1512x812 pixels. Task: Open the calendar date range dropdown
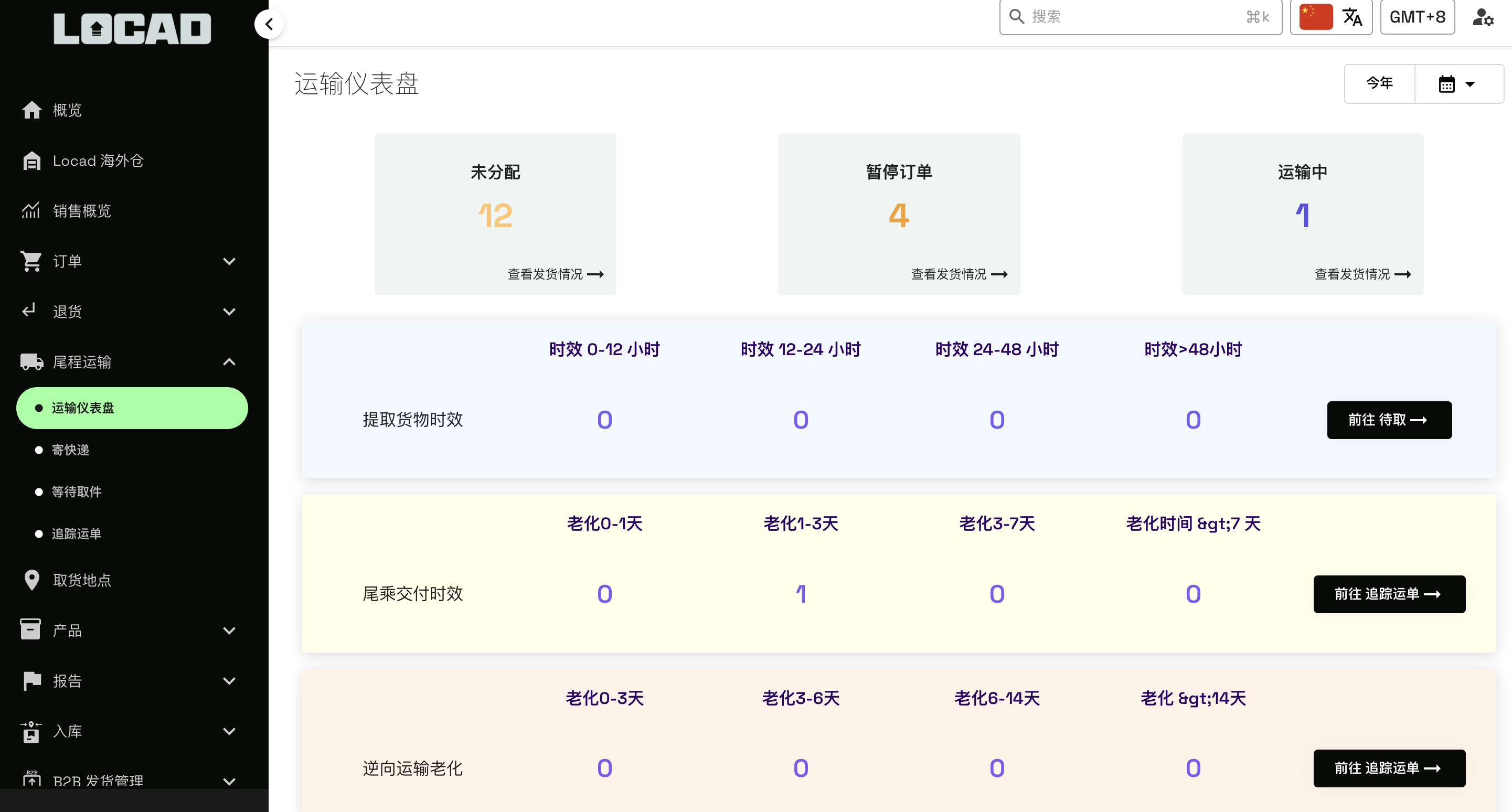(x=1458, y=84)
